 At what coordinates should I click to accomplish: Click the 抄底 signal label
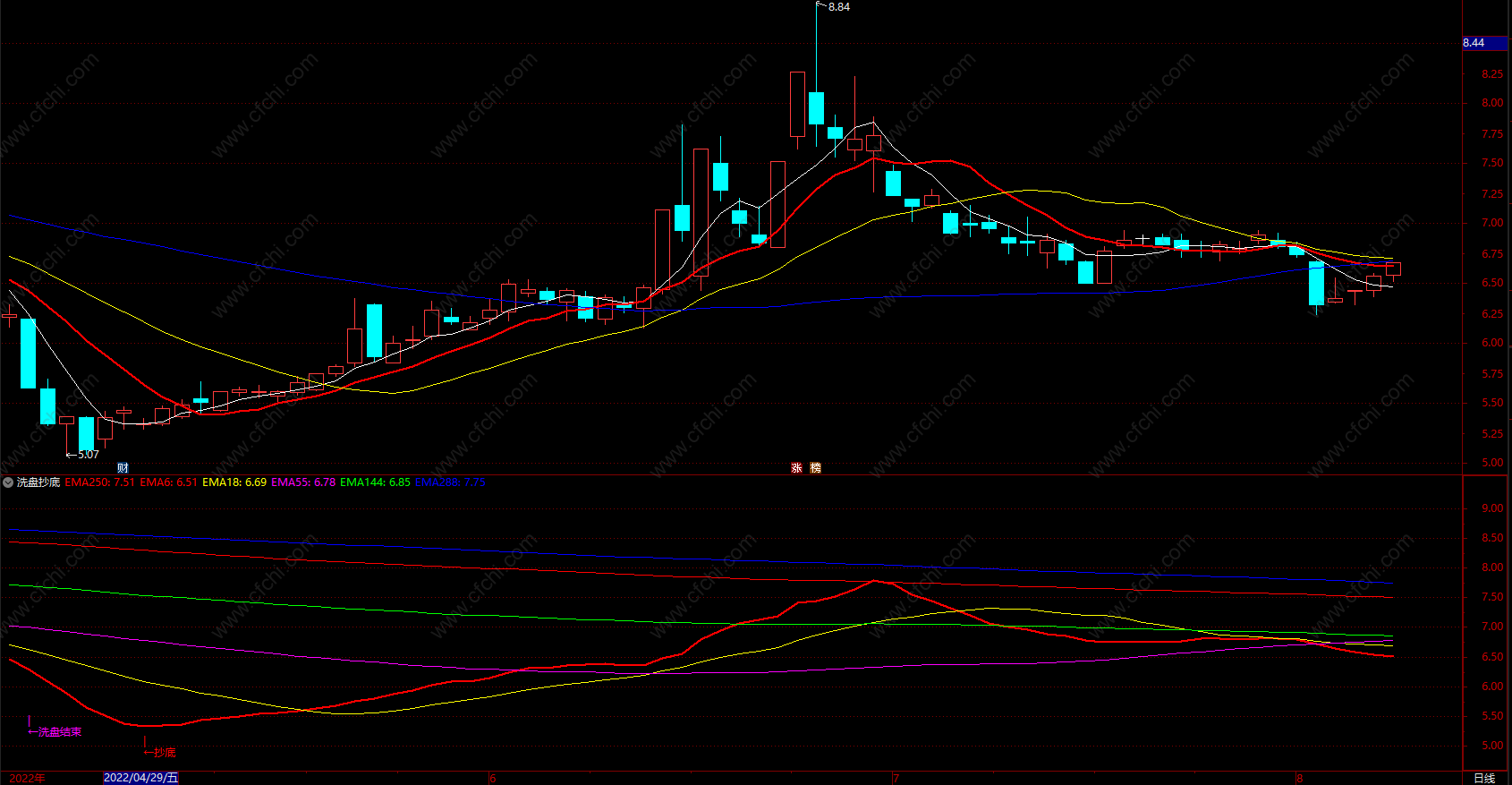coord(165,753)
